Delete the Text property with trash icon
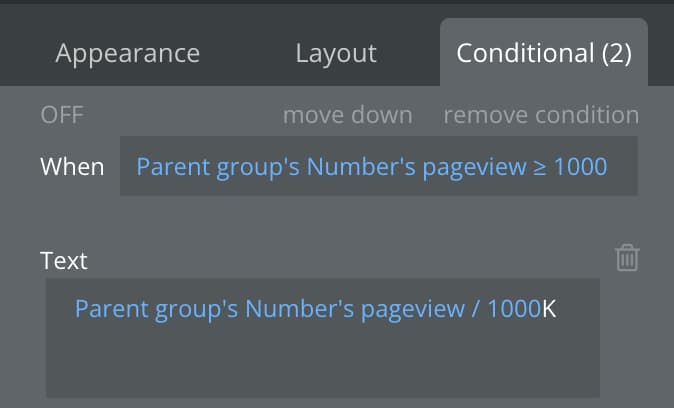Viewport: 674px width, 408px height. pos(628,258)
